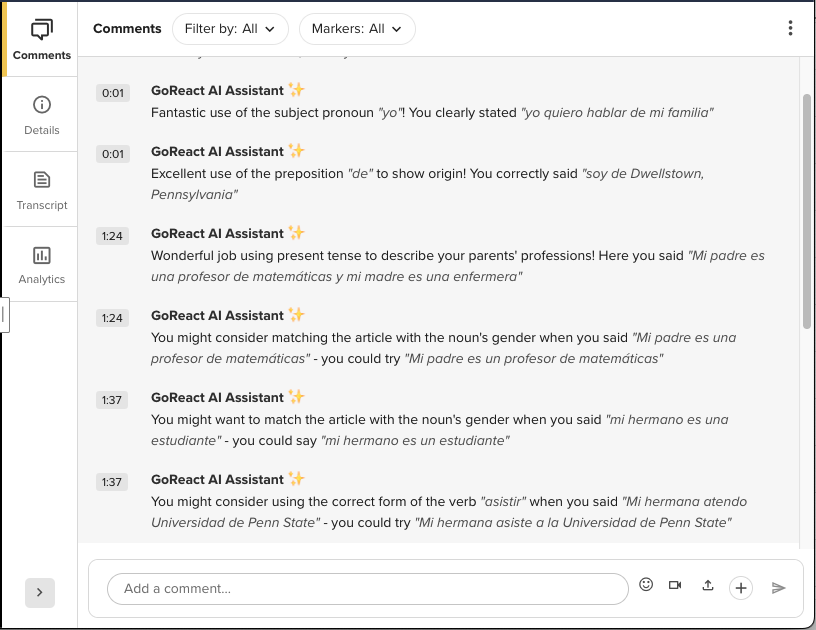Click the GoReact AI Assistant name label
This screenshot has width=816, height=630.
click(x=215, y=90)
